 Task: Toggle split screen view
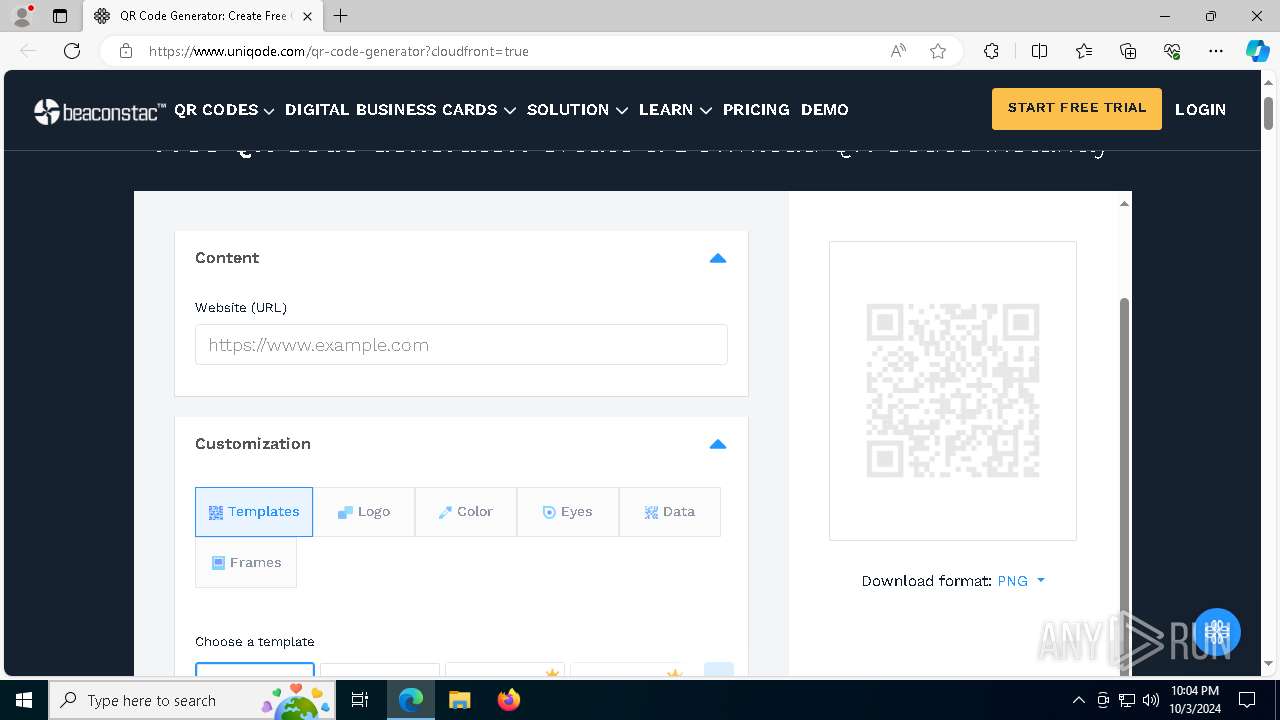tap(1039, 51)
